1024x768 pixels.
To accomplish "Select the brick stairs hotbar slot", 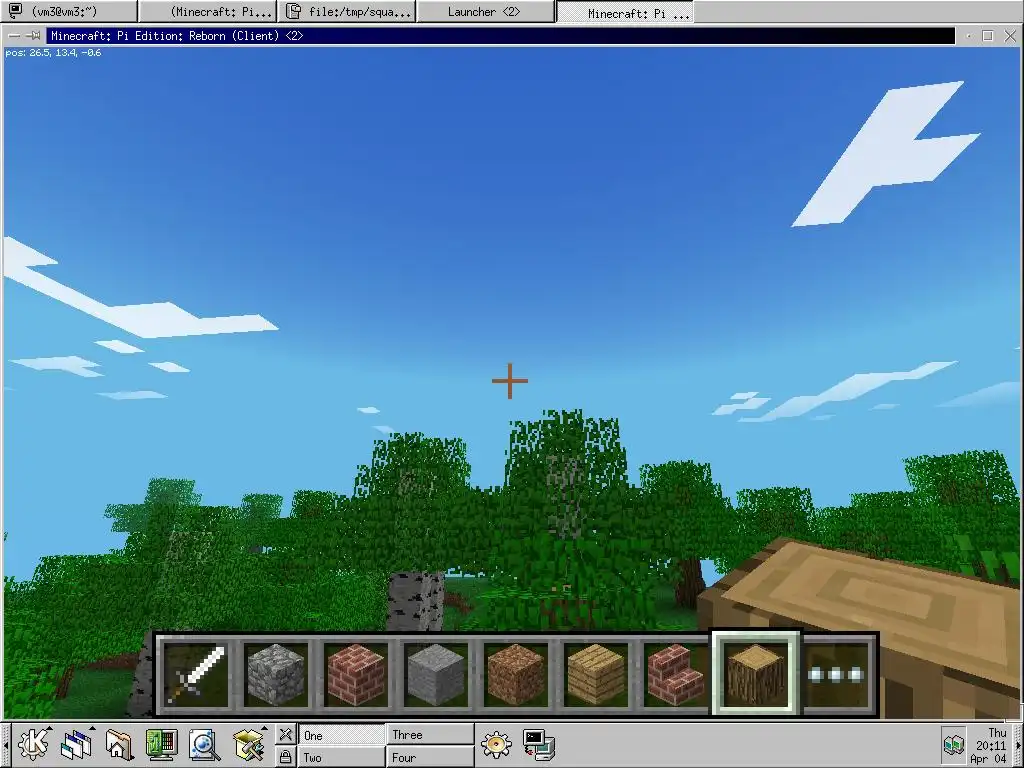I will (676, 674).
